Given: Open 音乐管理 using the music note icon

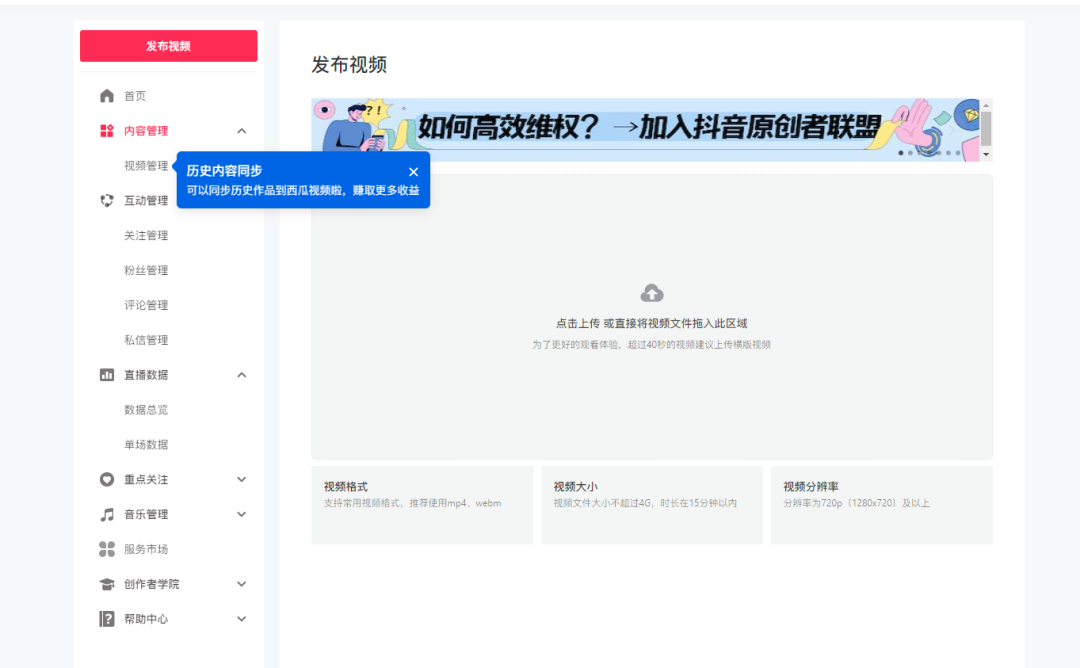Looking at the screenshot, I should [x=107, y=514].
